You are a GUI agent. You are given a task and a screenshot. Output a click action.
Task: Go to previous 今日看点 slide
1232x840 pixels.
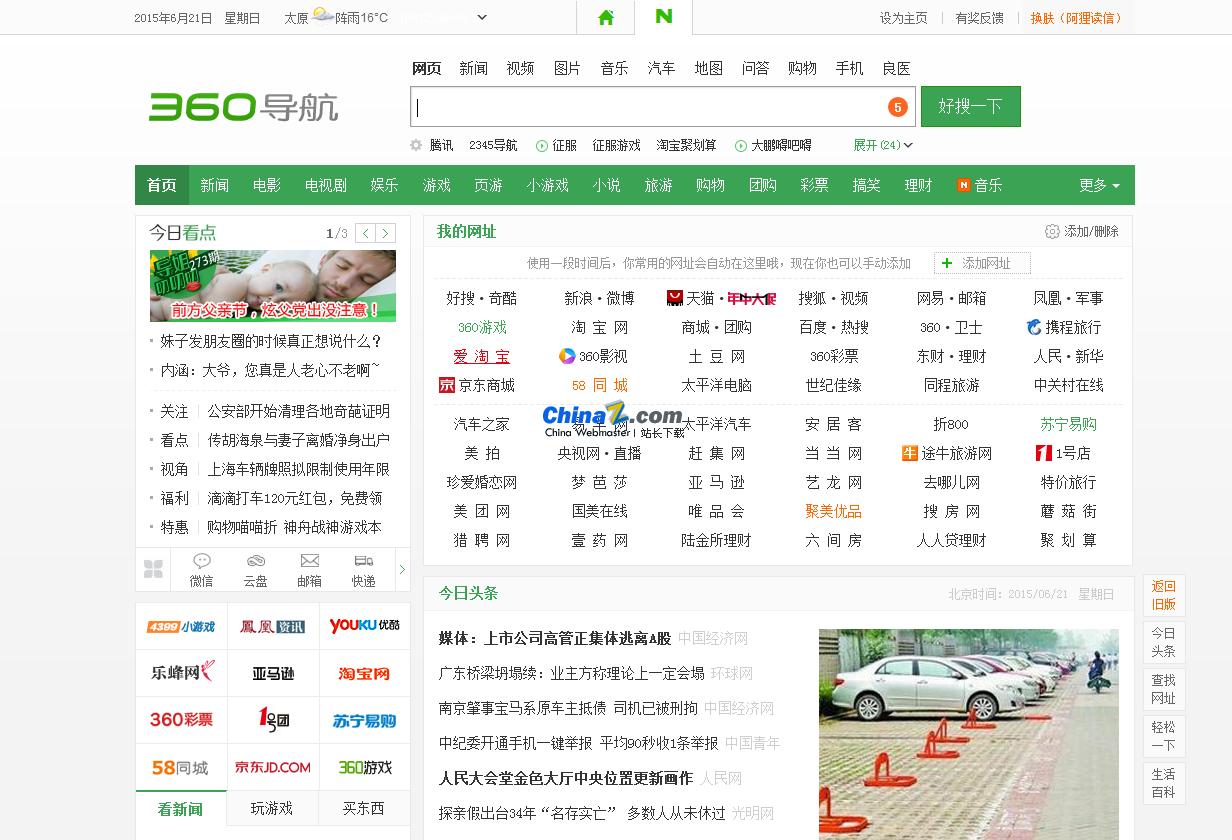(x=366, y=233)
